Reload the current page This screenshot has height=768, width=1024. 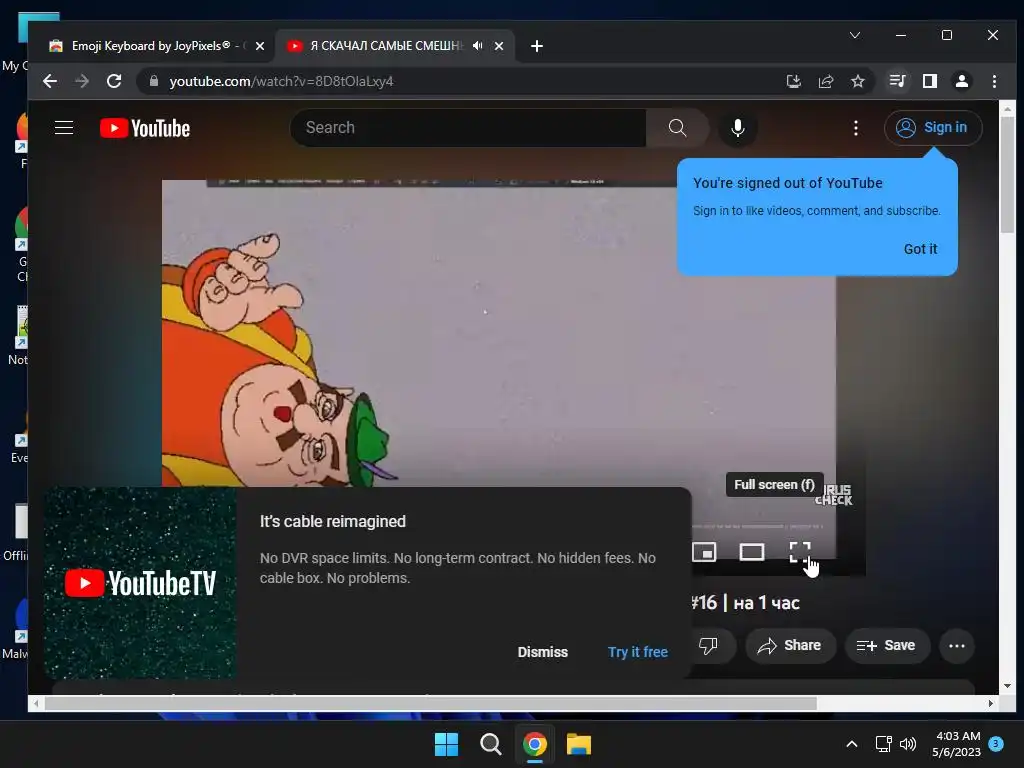[114, 81]
